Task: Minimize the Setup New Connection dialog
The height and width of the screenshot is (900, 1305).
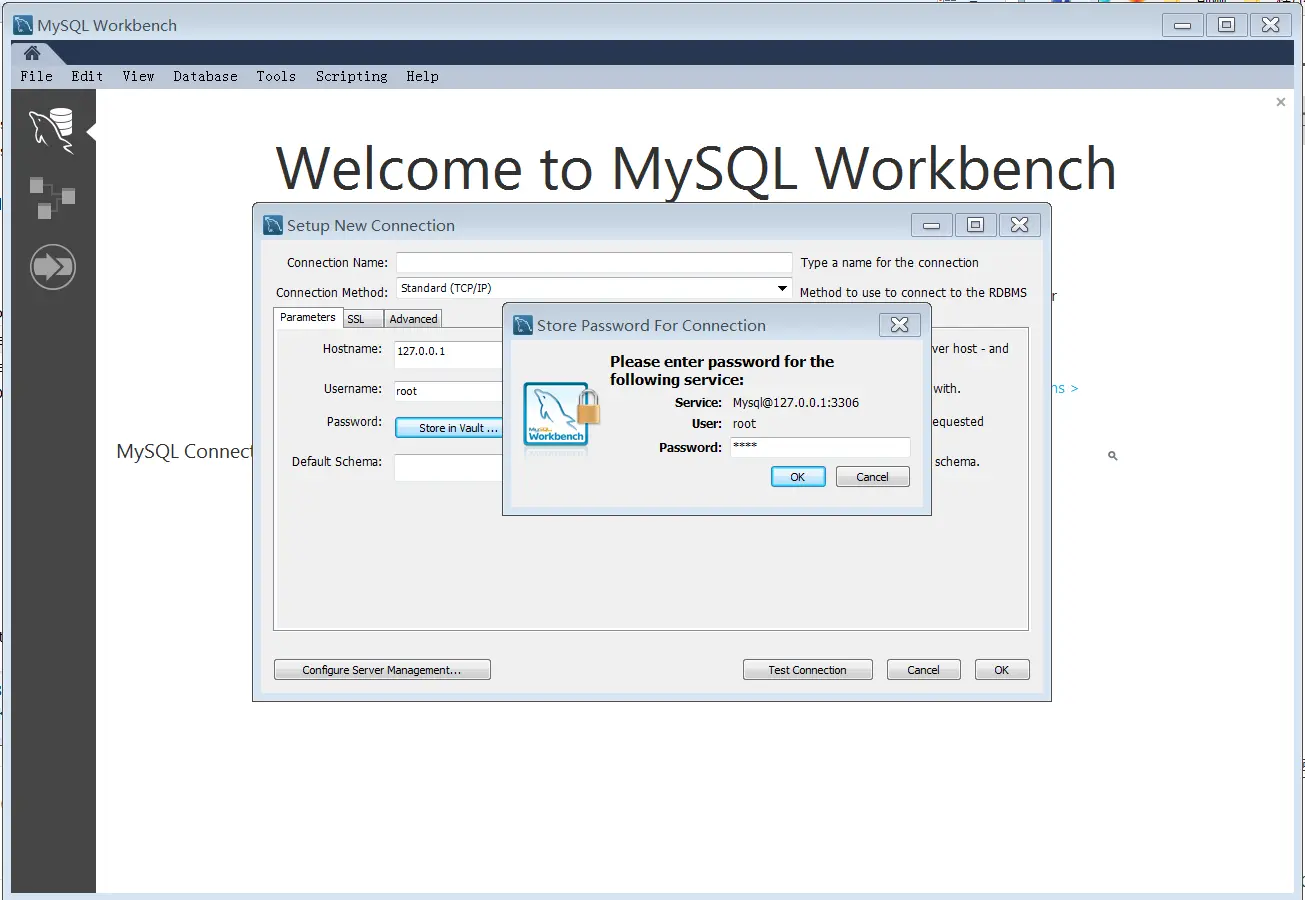Action: [932, 225]
